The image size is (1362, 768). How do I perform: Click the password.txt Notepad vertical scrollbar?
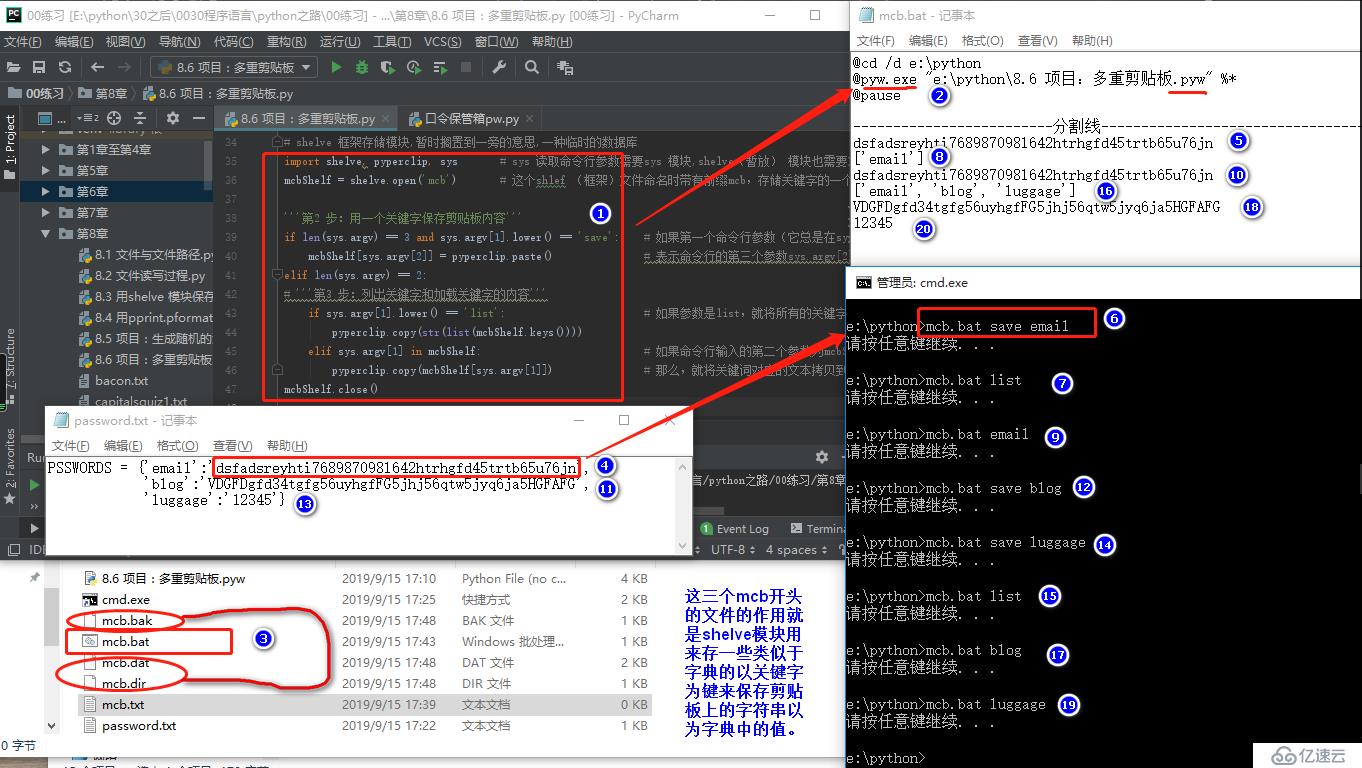(684, 505)
